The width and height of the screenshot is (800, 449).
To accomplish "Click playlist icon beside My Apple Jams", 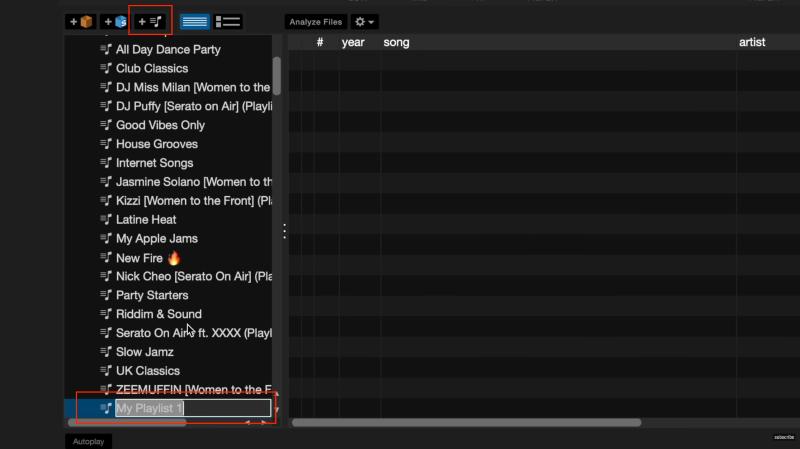I will [106, 238].
